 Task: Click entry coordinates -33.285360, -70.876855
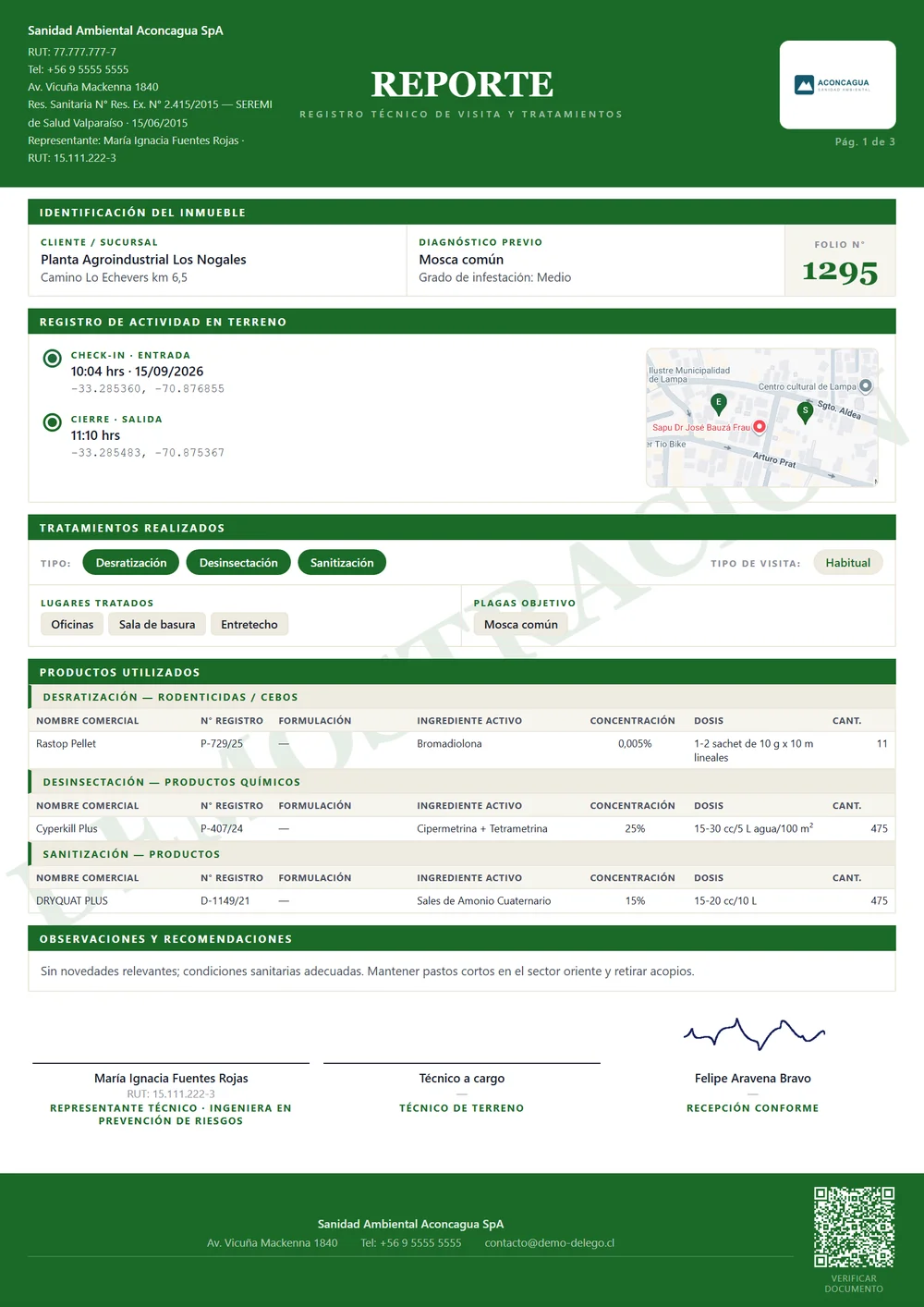(148, 389)
